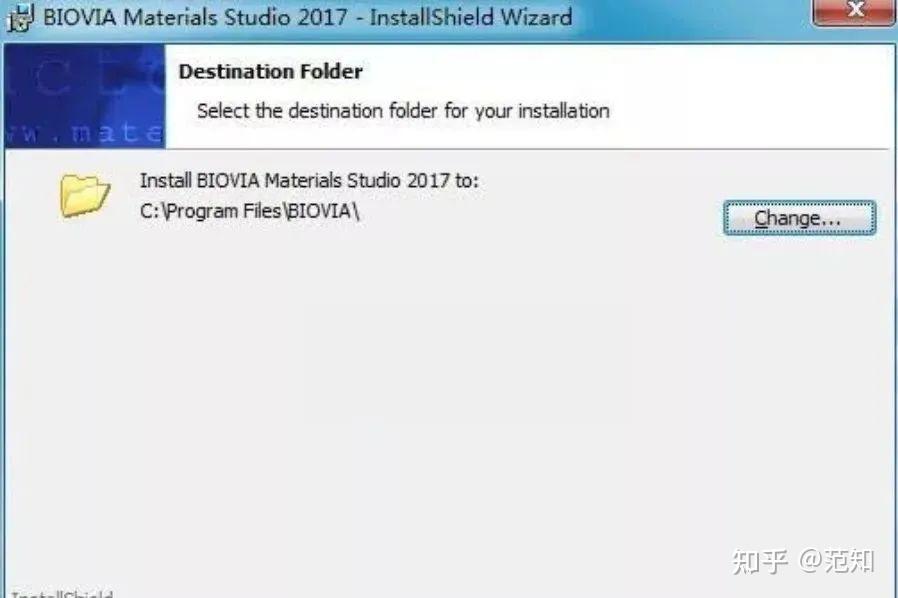Click the "Install BIOVIA Materials Studio 2017 to:" label
The height and width of the screenshot is (598, 898).
[x=309, y=180]
